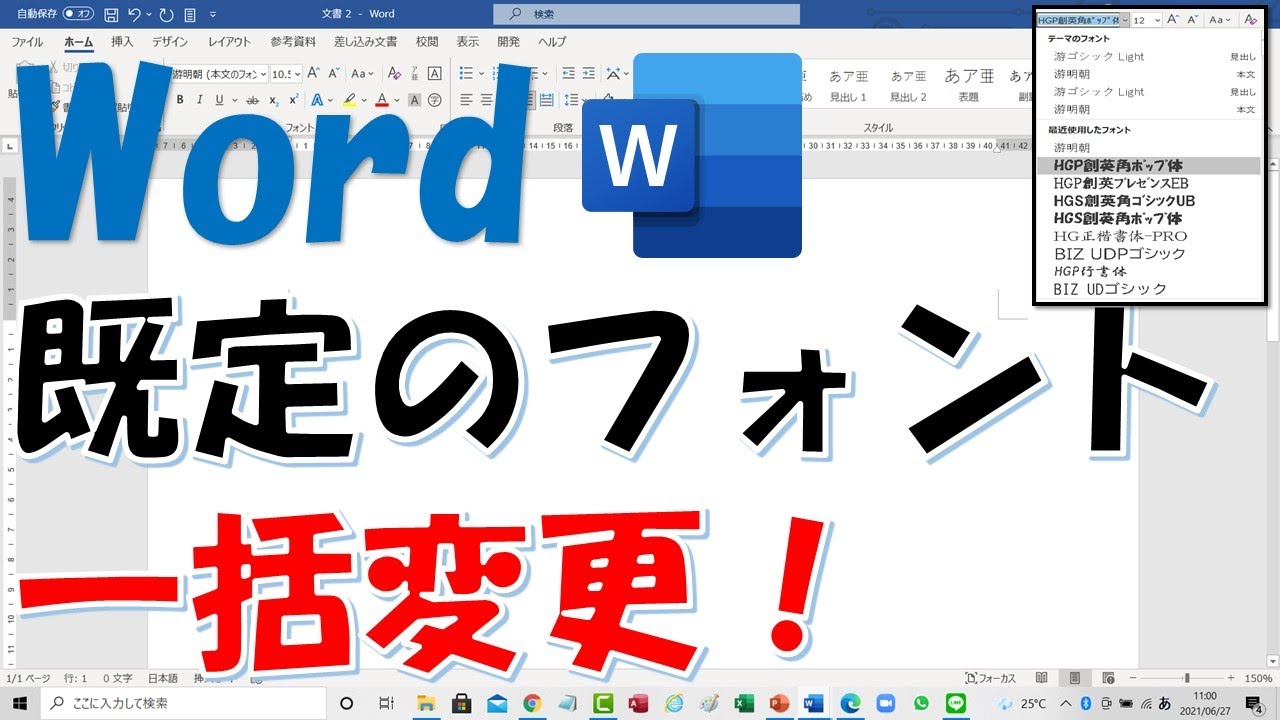Click the Windows Start button
Screen dimensions: 1280x720
point(20,703)
